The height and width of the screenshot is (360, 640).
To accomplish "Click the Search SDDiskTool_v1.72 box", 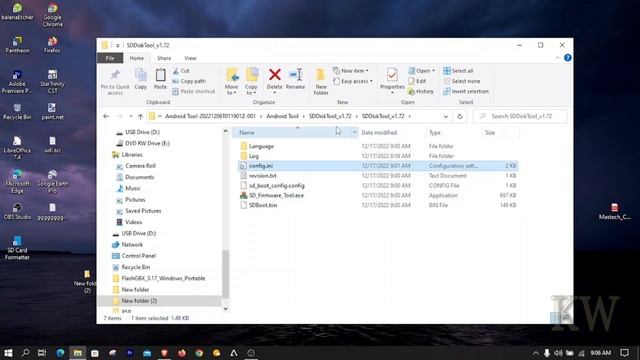I will coord(520,116).
